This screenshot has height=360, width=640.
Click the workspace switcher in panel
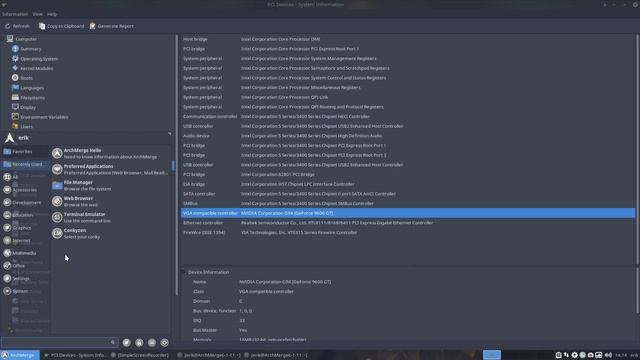(x=492, y=355)
